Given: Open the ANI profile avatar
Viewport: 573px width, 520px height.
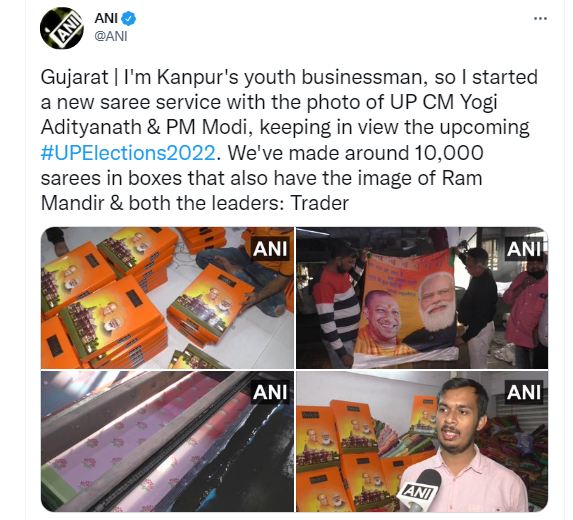Looking at the screenshot, I should click(62, 28).
